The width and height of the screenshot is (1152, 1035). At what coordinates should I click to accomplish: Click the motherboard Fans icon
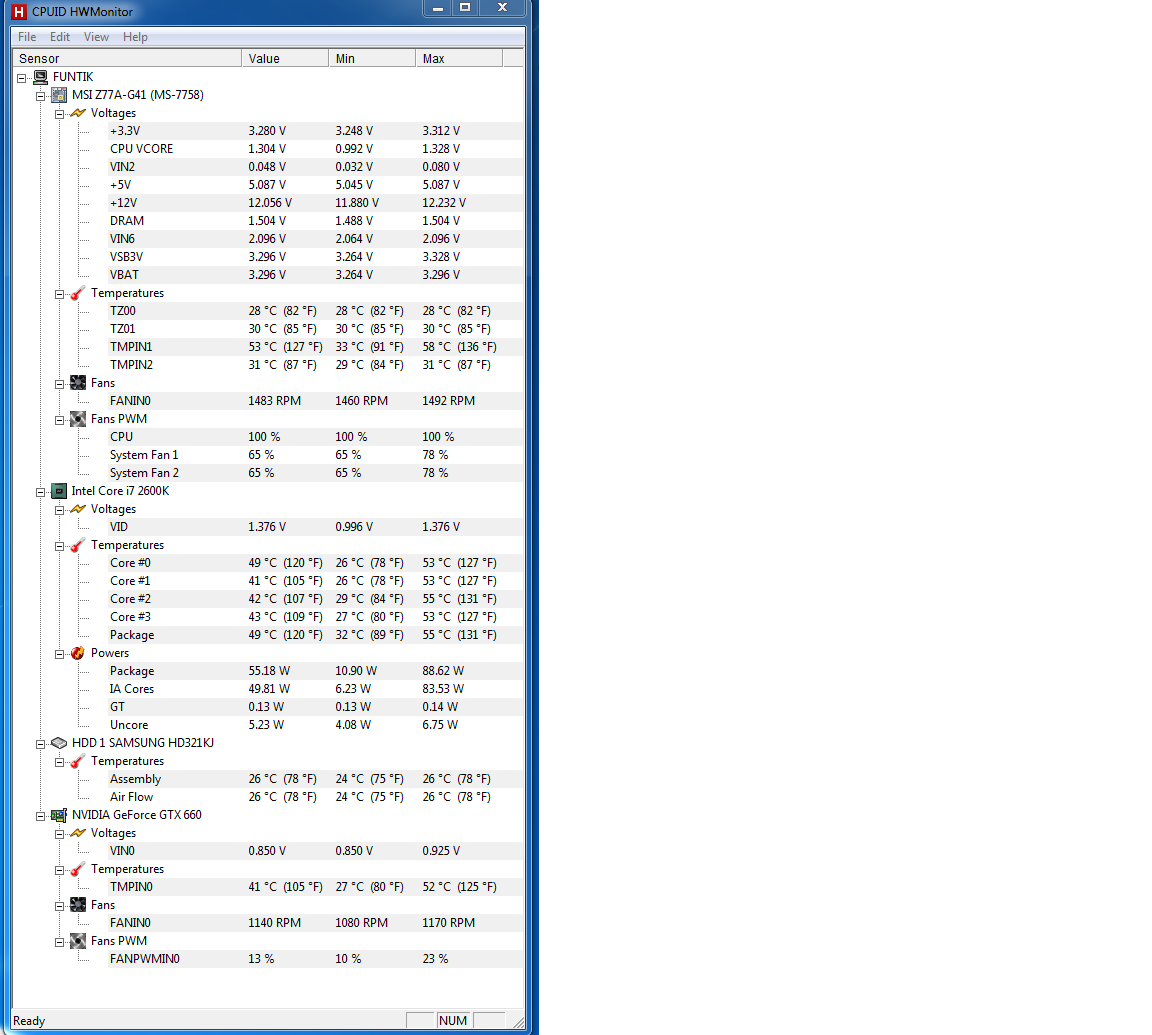coord(78,383)
